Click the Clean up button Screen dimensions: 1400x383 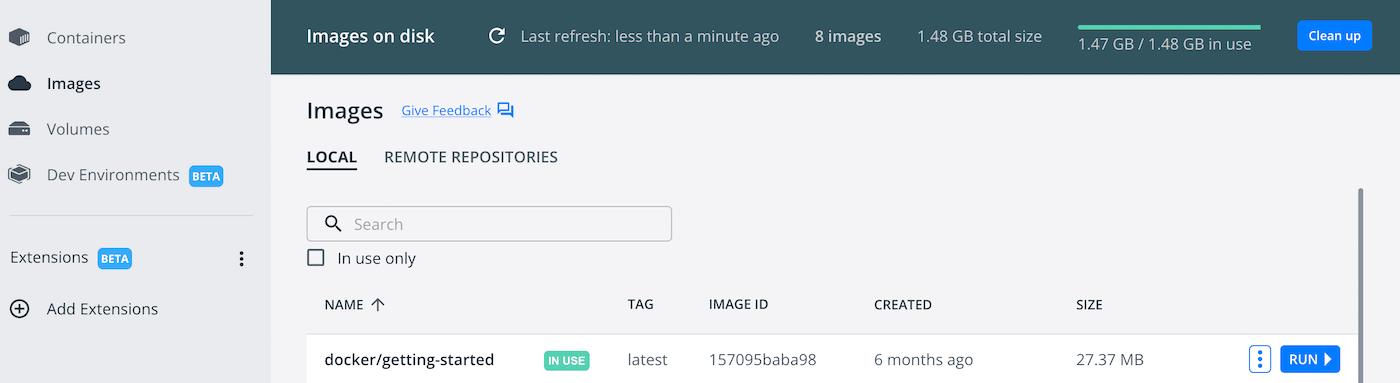1334,36
